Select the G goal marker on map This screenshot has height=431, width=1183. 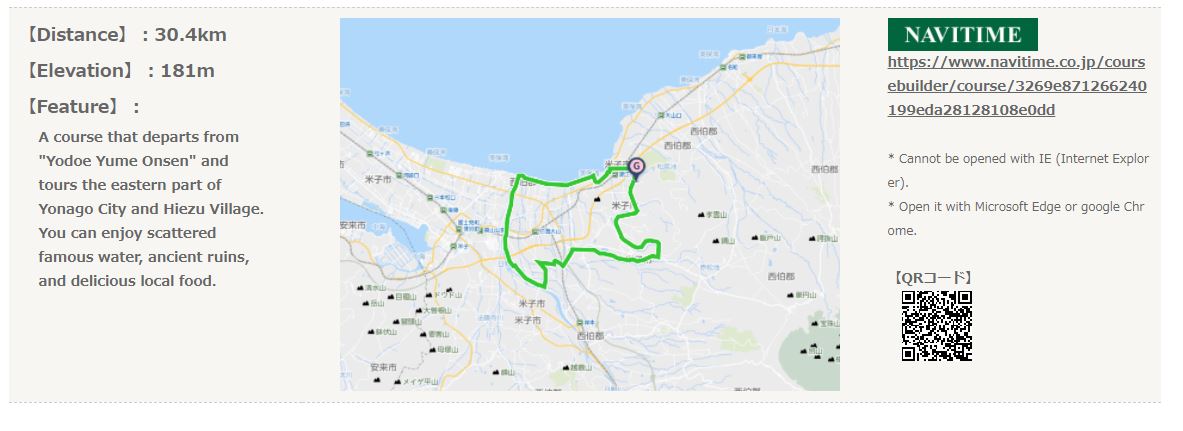pos(637,168)
